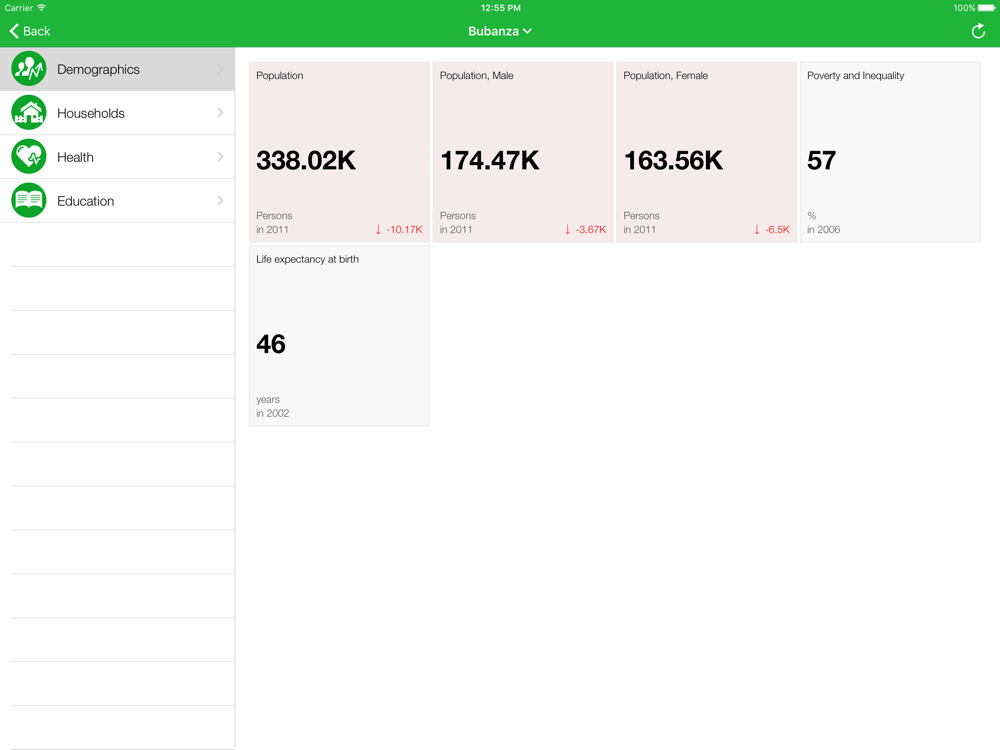This screenshot has height=750, width=1000.
Task: Open the Population, Female 163.56K card
Action: click(x=707, y=152)
